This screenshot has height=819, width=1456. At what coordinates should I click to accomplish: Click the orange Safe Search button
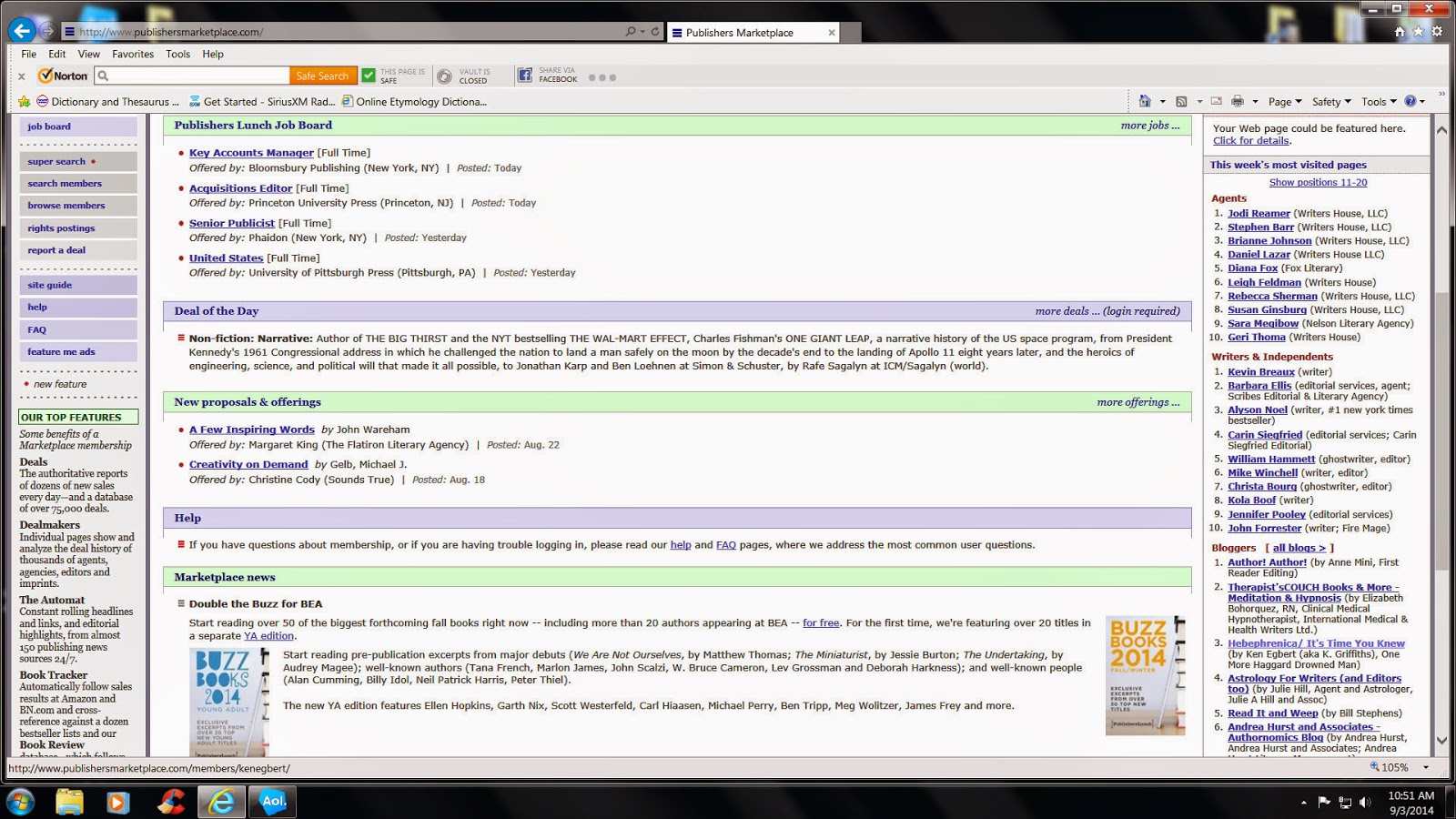point(322,76)
